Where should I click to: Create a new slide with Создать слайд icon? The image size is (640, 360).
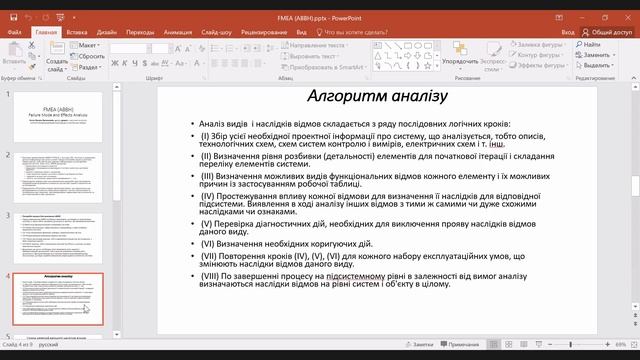tap(57, 57)
